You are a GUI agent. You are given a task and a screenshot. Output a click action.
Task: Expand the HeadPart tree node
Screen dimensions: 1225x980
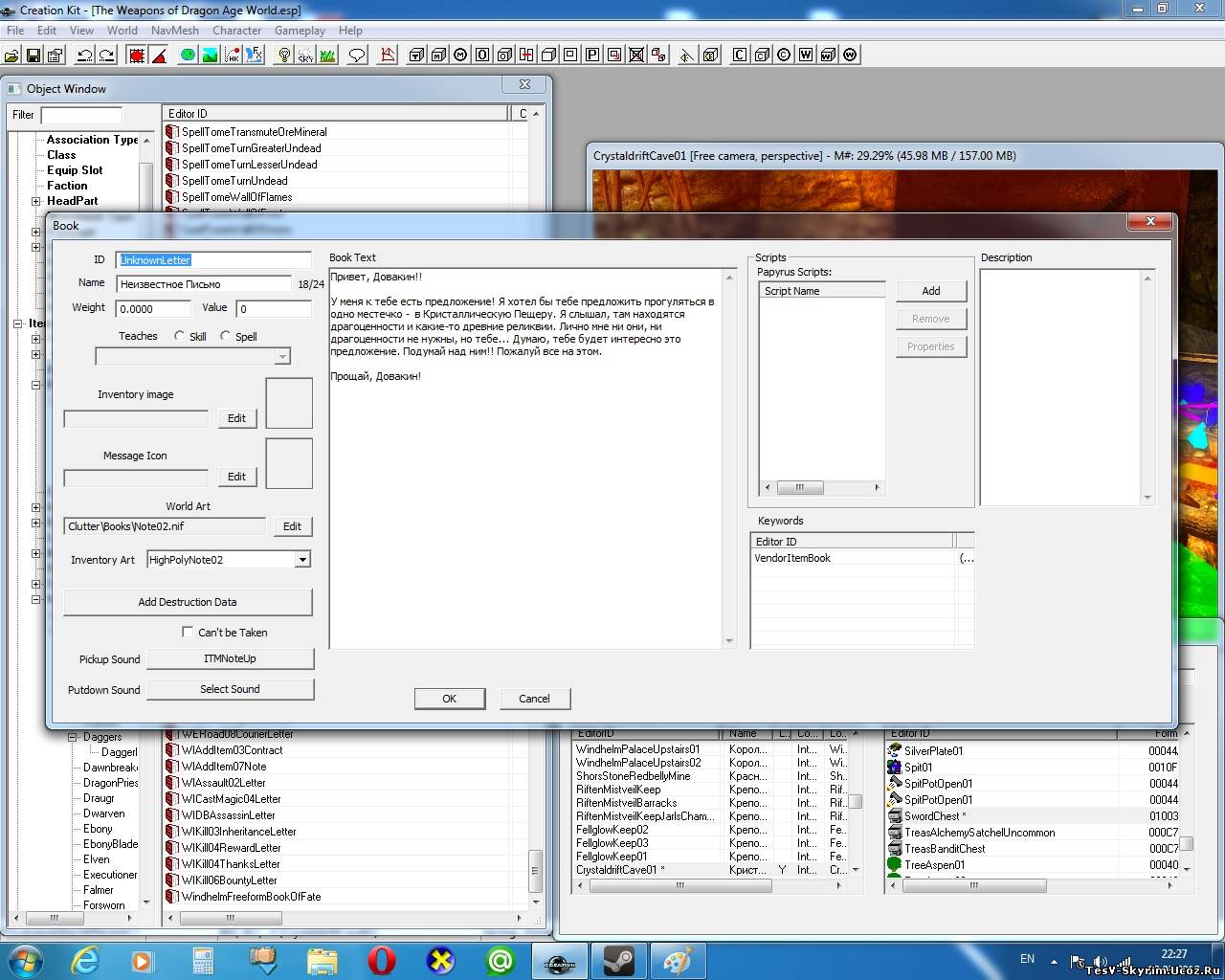pos(35,201)
